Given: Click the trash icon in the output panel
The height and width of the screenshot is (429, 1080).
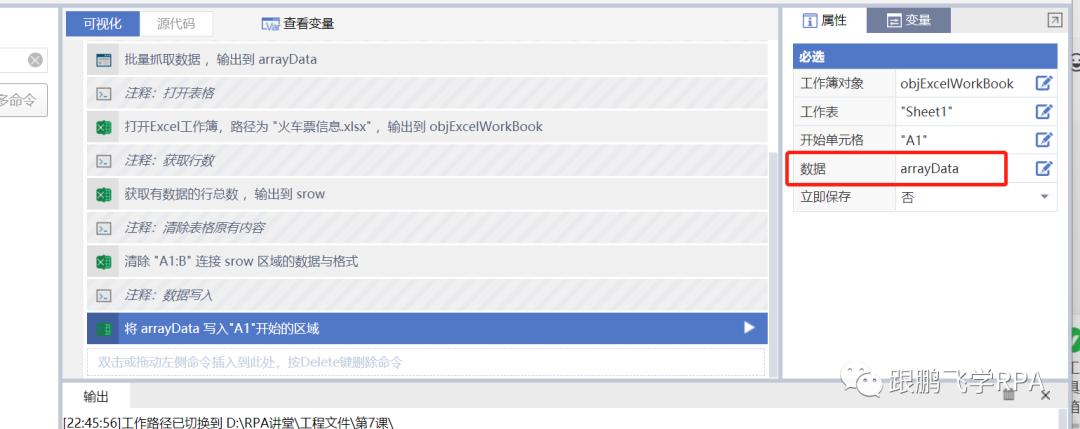Looking at the screenshot, I should click(x=1009, y=395).
